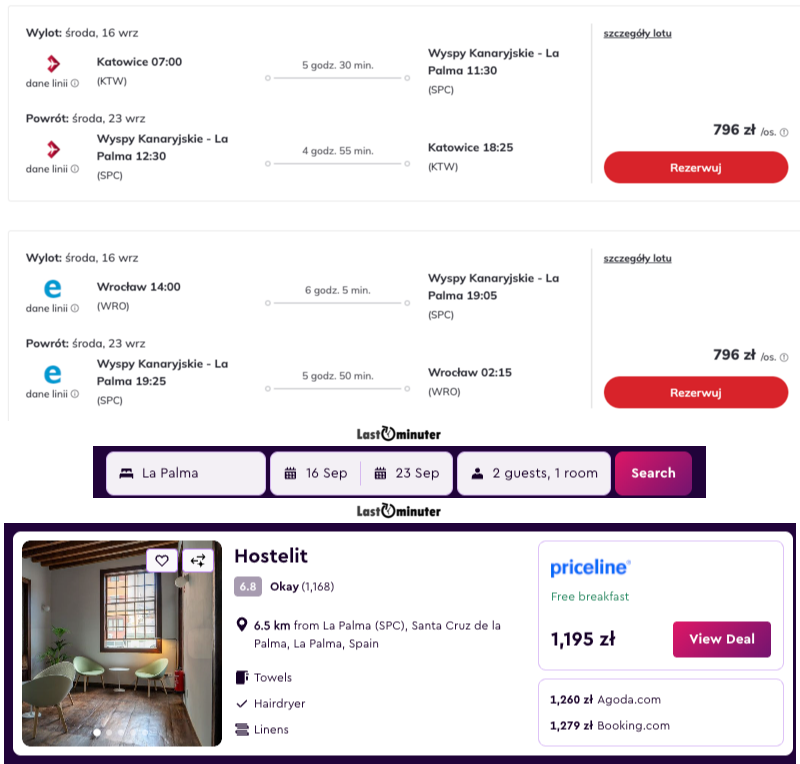Click View Deal for the Priceline offer
This screenshot has width=800, height=764.
[722, 639]
